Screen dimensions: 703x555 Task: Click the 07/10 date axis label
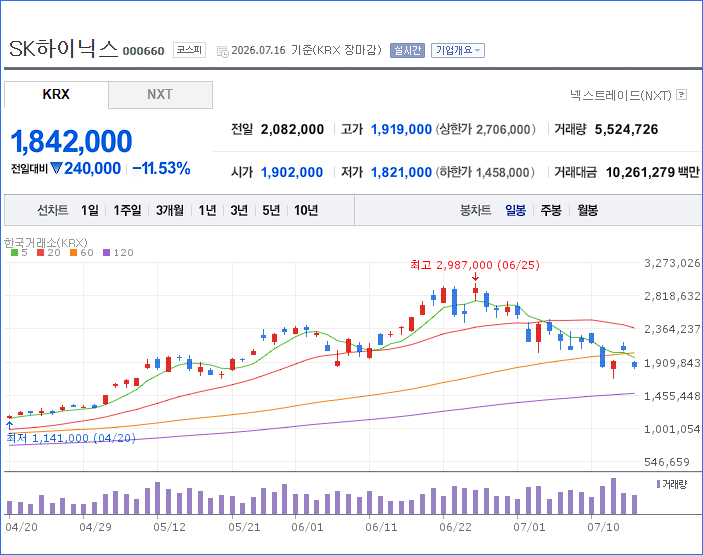603,527
